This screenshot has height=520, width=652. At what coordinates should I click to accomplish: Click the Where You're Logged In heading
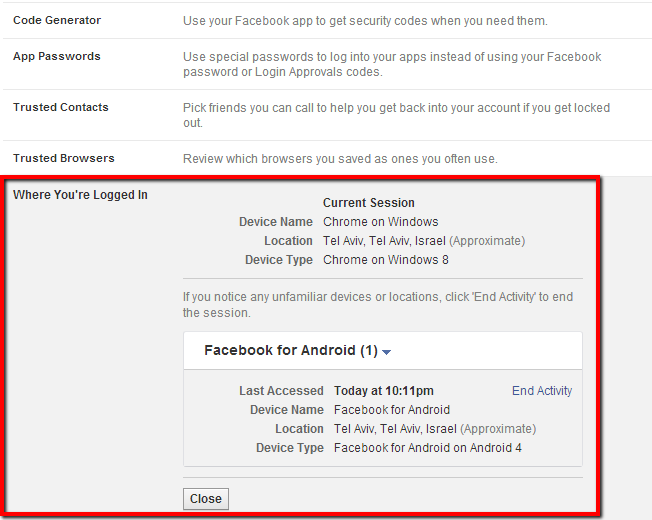(x=80, y=195)
